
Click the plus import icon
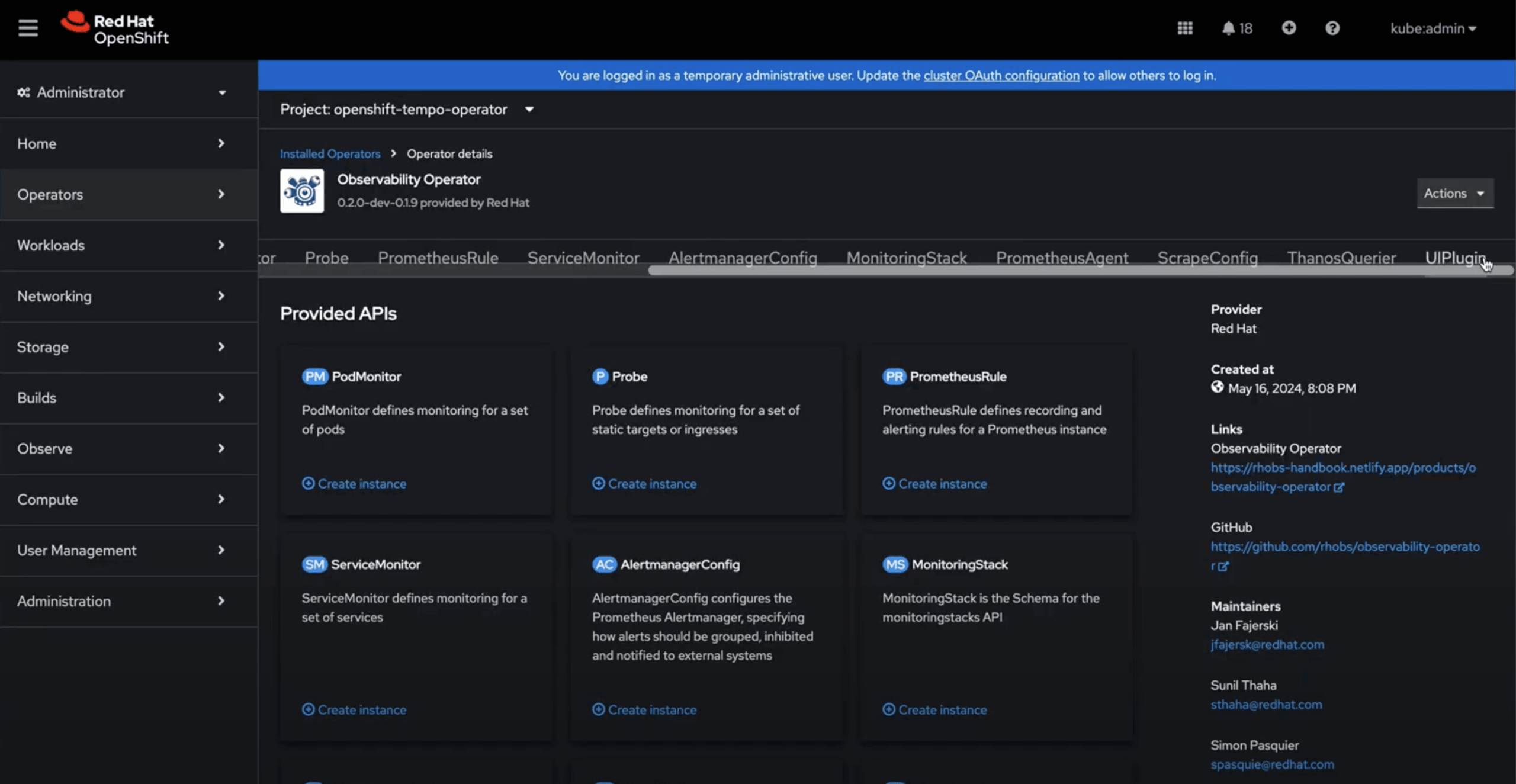1289,28
